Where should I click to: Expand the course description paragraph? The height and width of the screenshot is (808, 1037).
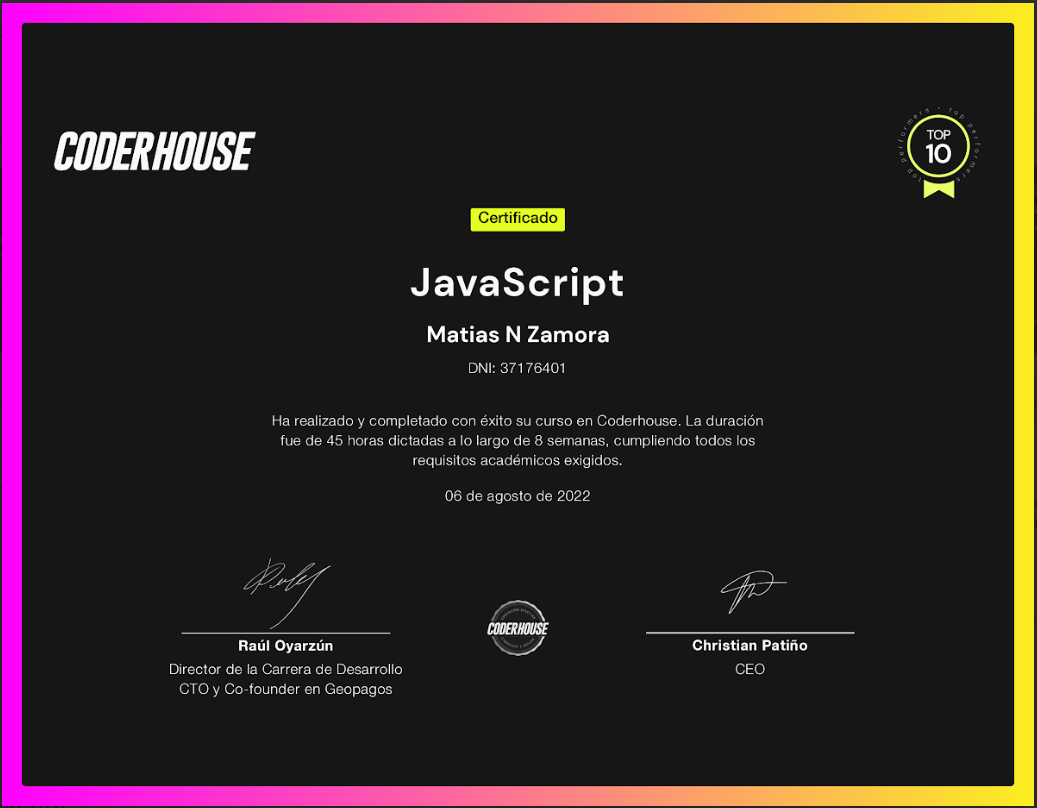point(517,440)
